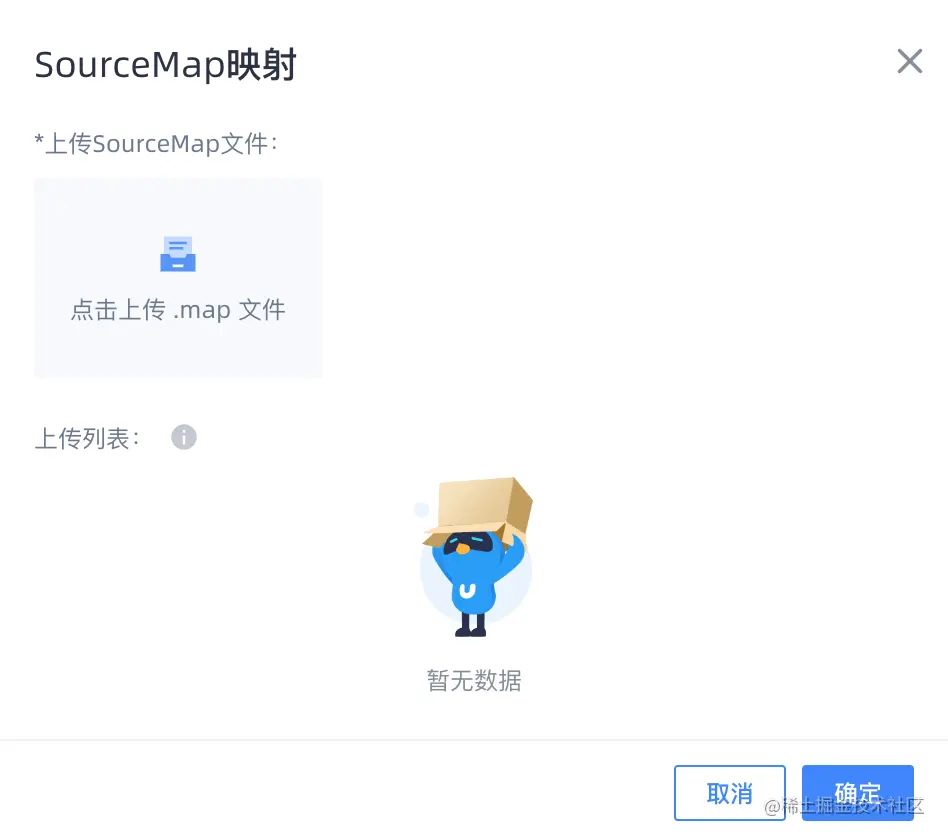Click the red required asterisk before 上传SourceMap文件
This screenshot has width=948, height=840.
click(39, 140)
